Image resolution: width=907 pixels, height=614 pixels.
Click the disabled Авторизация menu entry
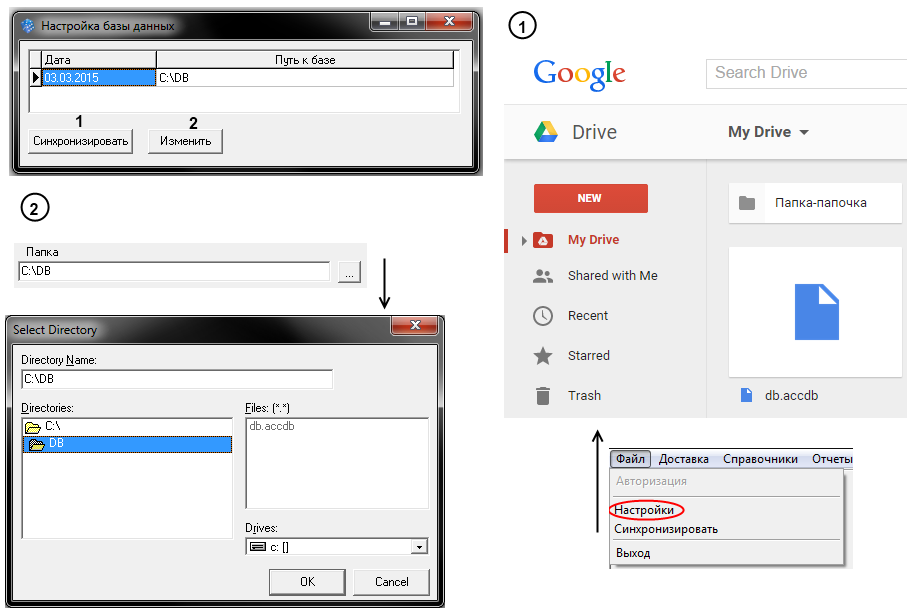(x=651, y=481)
